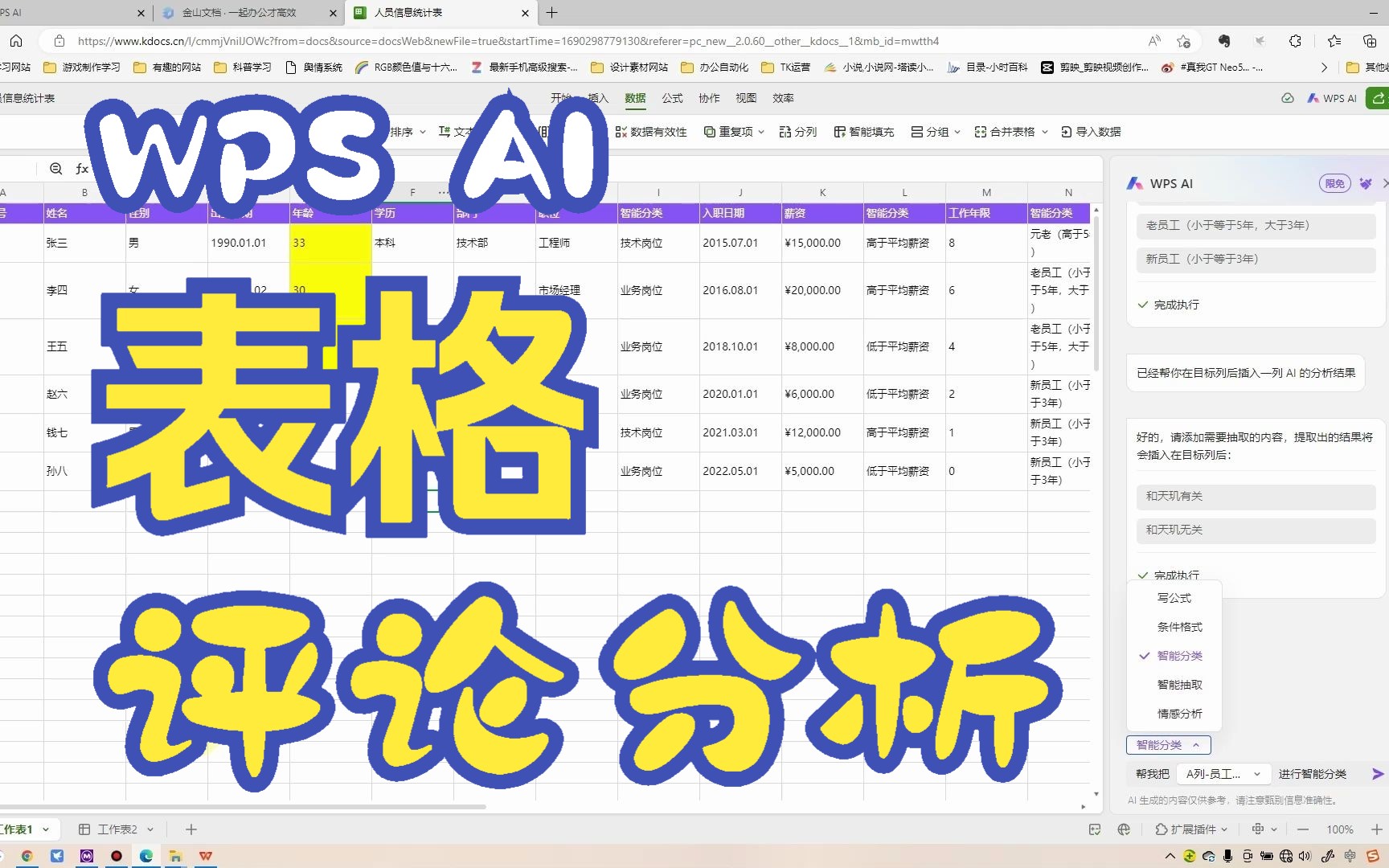Click 分列 toolbar button
The width and height of the screenshot is (1389, 868).
coord(797,132)
